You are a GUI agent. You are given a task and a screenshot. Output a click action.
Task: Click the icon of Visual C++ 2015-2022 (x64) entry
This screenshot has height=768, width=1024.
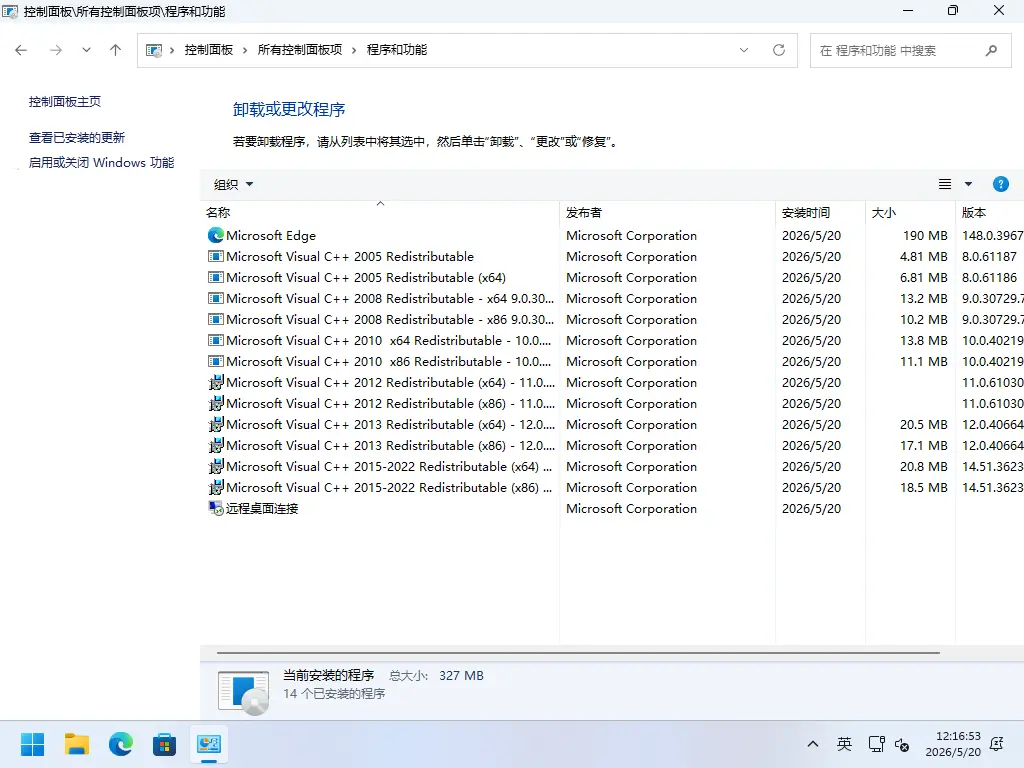coord(216,466)
